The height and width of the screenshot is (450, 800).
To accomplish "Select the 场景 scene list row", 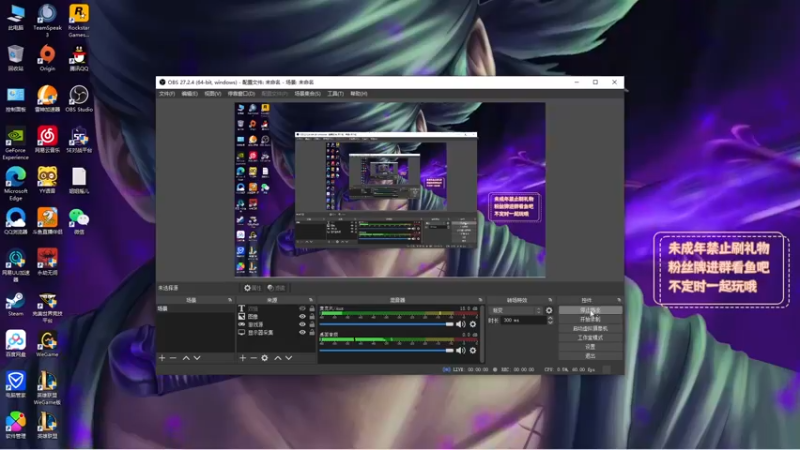I will 195,309.
